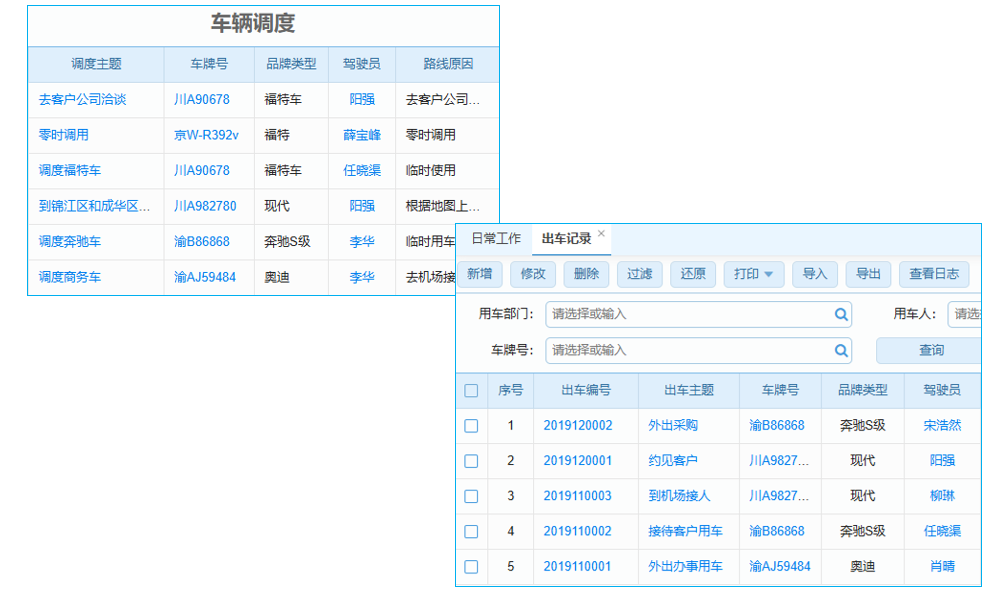
Task: Click the 修改 (Modify) toolbar button
Action: coord(533,274)
